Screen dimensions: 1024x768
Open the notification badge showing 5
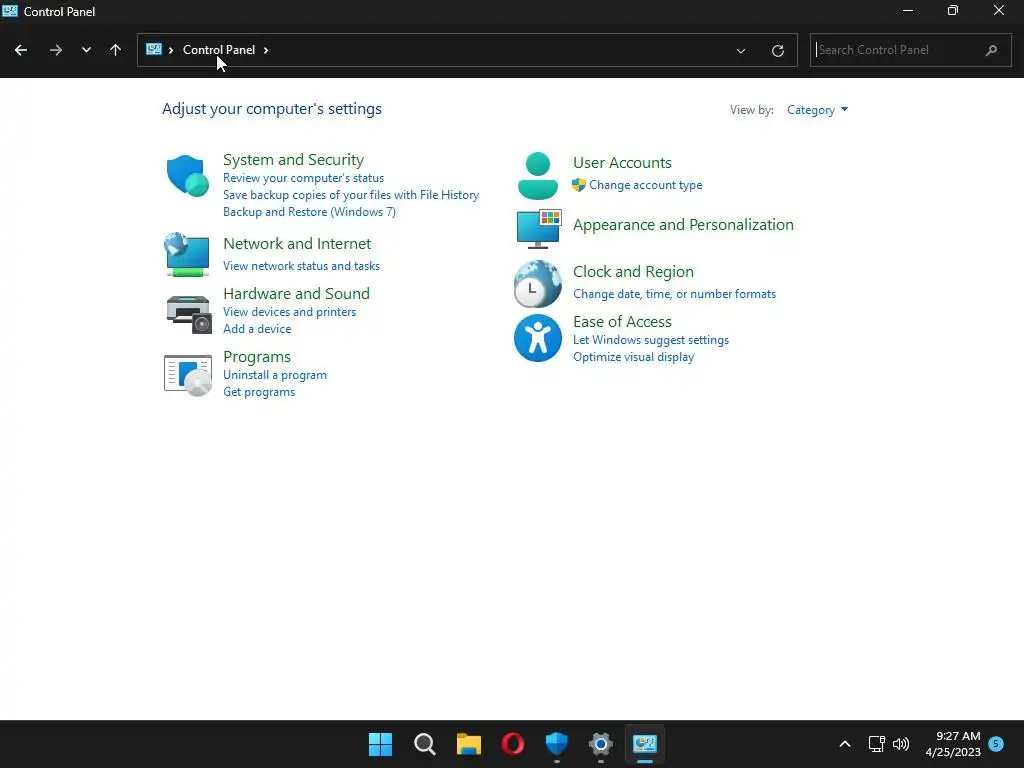996,744
